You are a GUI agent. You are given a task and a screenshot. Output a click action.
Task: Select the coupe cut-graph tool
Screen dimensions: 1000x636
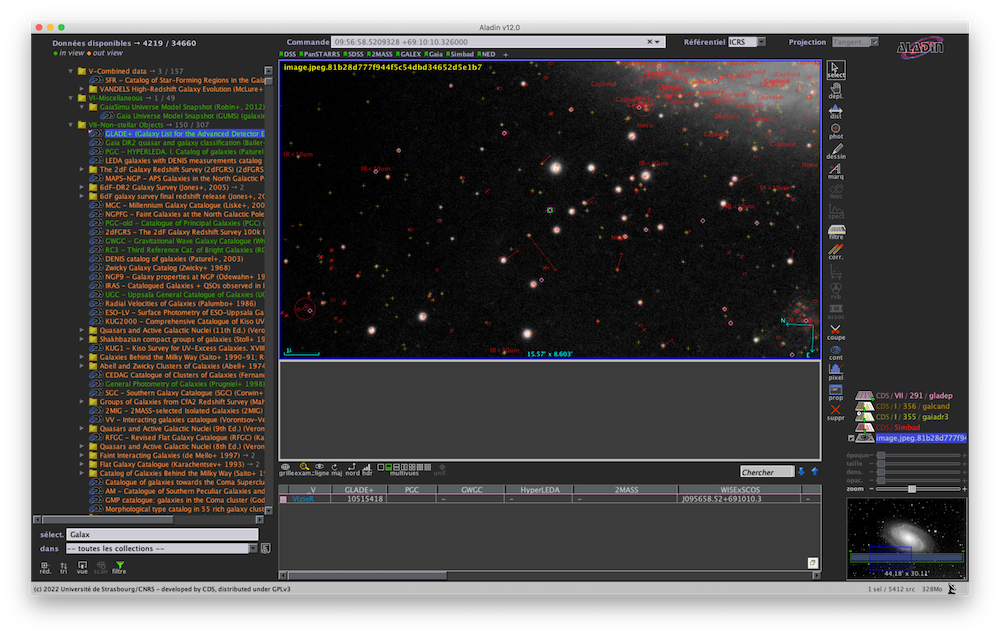835,332
